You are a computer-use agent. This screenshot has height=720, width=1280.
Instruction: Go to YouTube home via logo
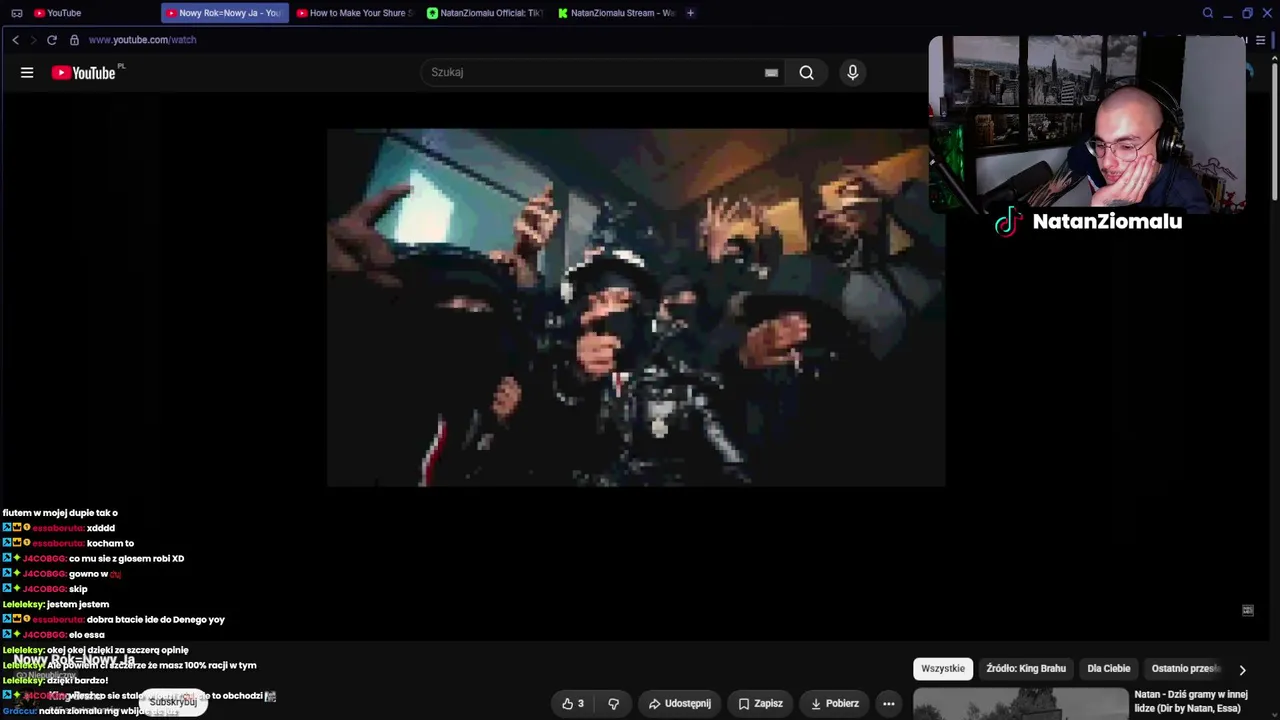coord(86,72)
